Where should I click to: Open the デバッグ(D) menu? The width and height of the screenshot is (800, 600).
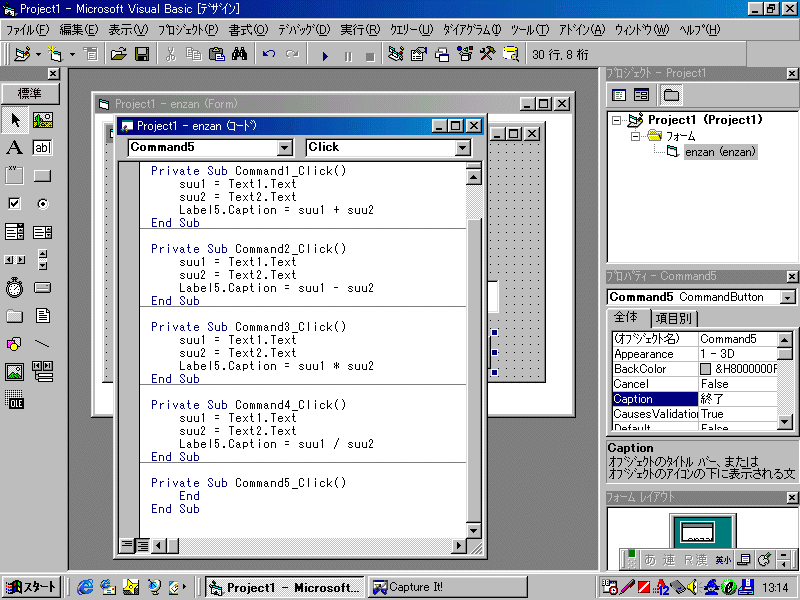click(x=304, y=30)
